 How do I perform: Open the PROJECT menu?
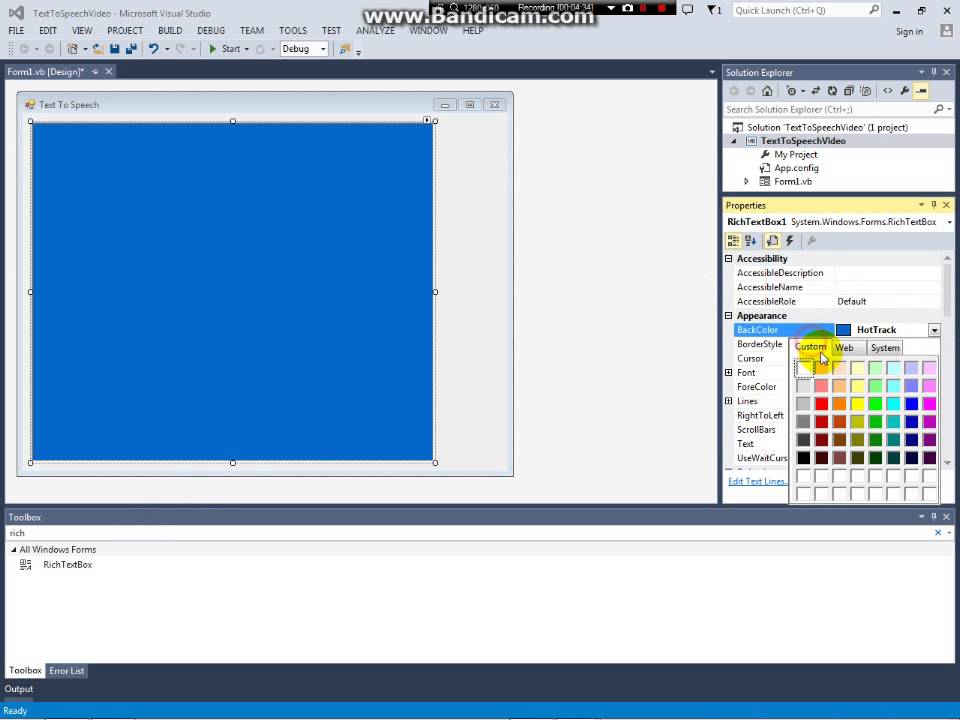point(125,31)
